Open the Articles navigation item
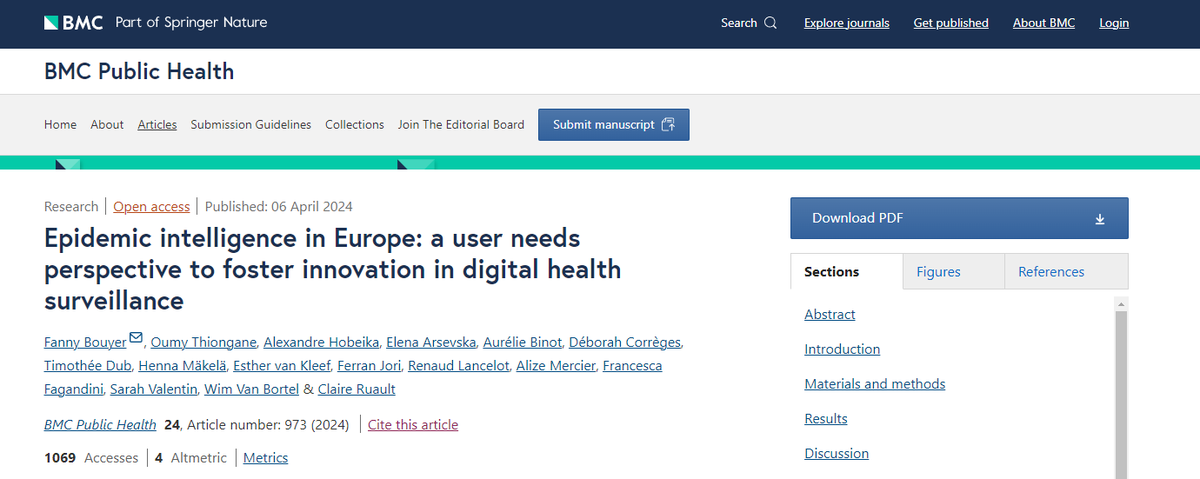Image resolution: width=1200 pixels, height=479 pixels. pyautogui.click(x=157, y=125)
